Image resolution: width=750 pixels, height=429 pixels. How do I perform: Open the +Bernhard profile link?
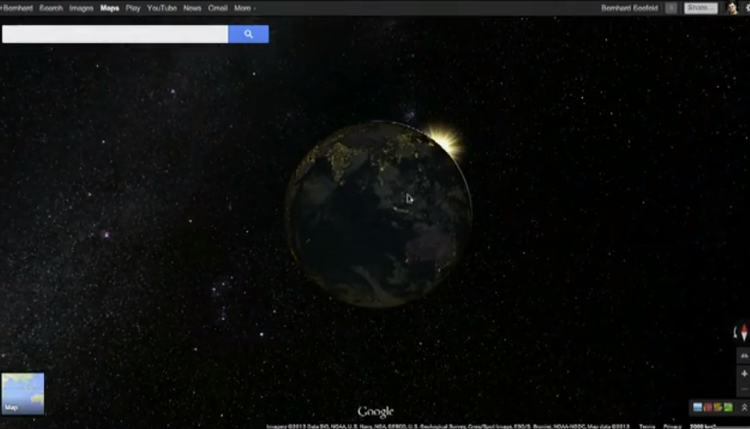(17, 8)
